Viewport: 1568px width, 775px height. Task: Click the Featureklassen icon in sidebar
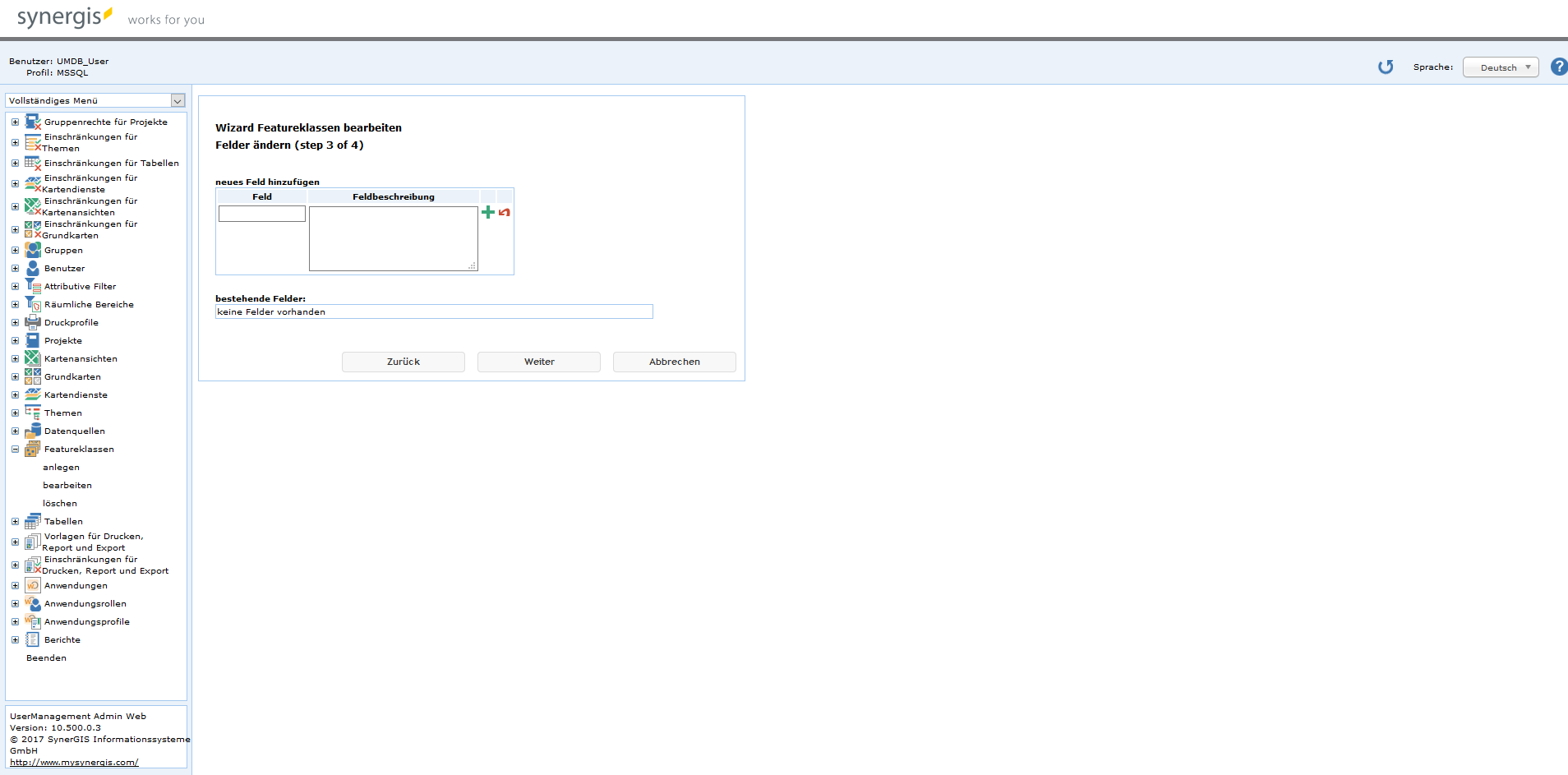(x=32, y=449)
